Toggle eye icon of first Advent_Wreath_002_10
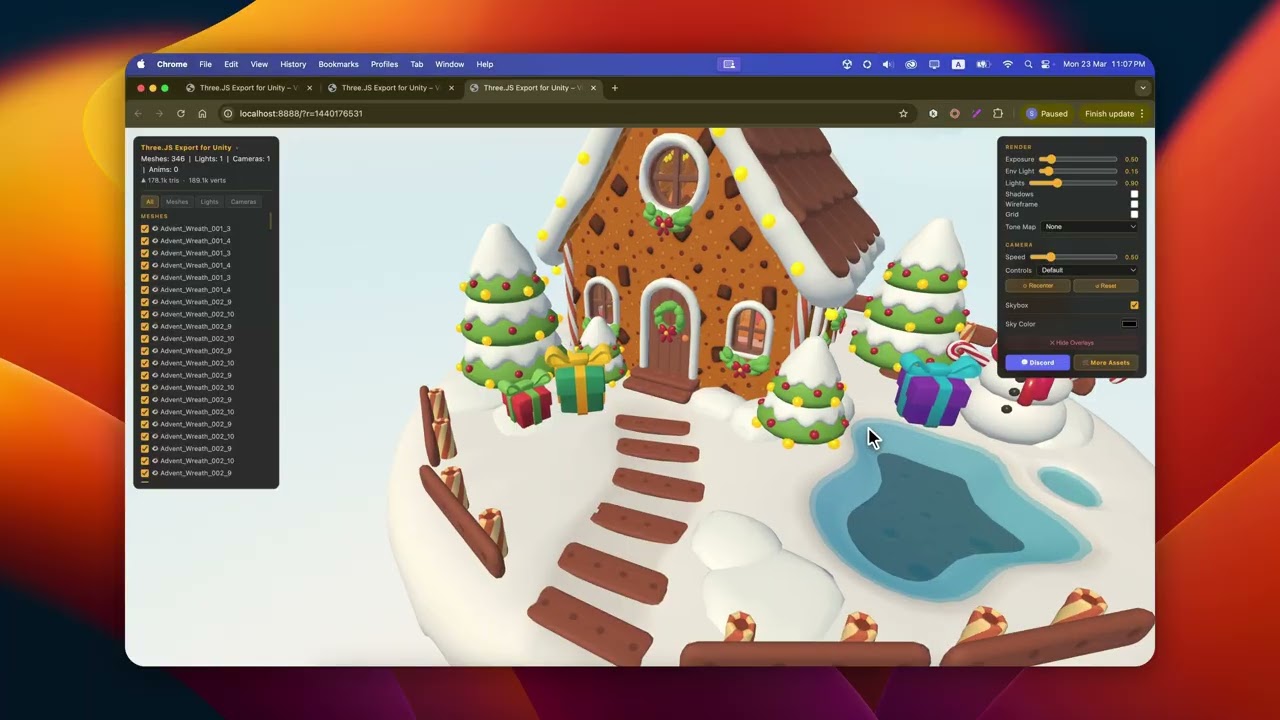The height and width of the screenshot is (720, 1280). pyautogui.click(x=155, y=314)
